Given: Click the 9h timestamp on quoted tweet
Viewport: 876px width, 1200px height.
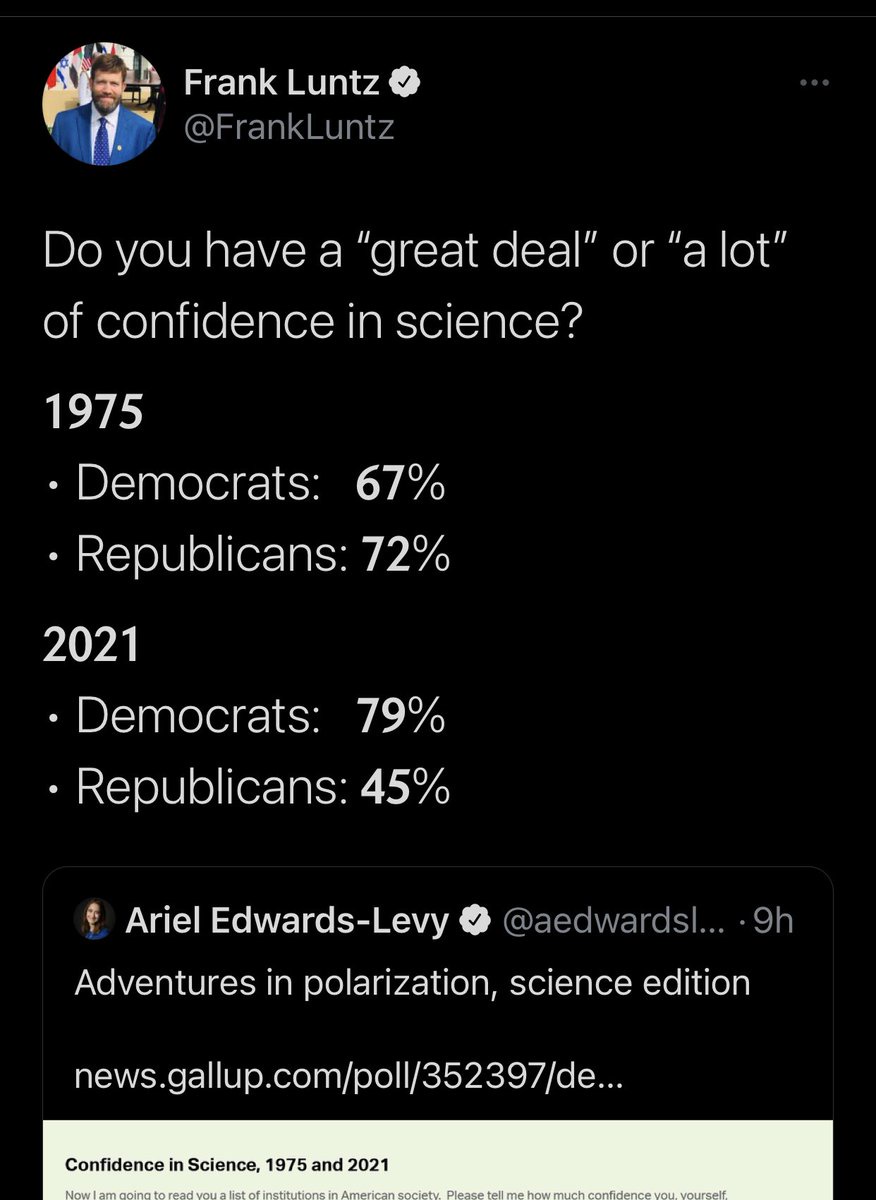Looking at the screenshot, I should point(772,921).
